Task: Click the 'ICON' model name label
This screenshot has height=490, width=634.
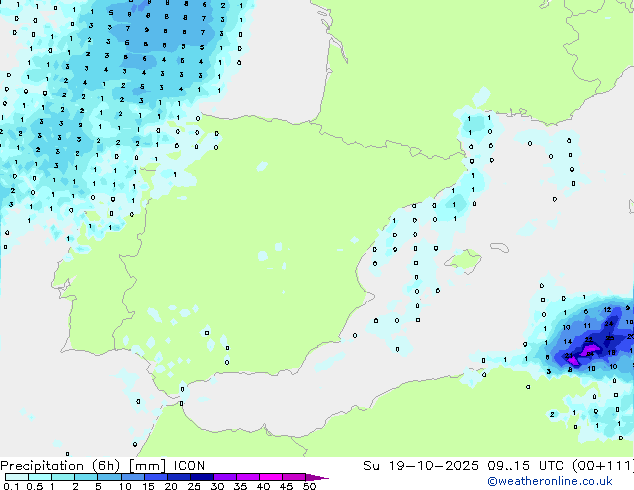Action: (189, 466)
